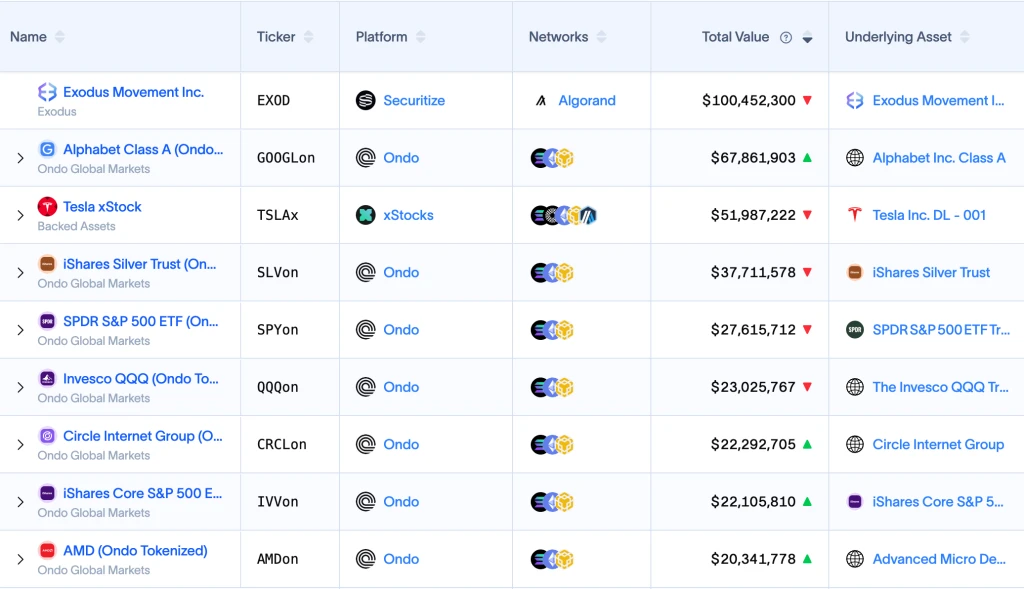This screenshot has width=1024, height=589.
Task: Sort table by Name column header
Action: 29,37
